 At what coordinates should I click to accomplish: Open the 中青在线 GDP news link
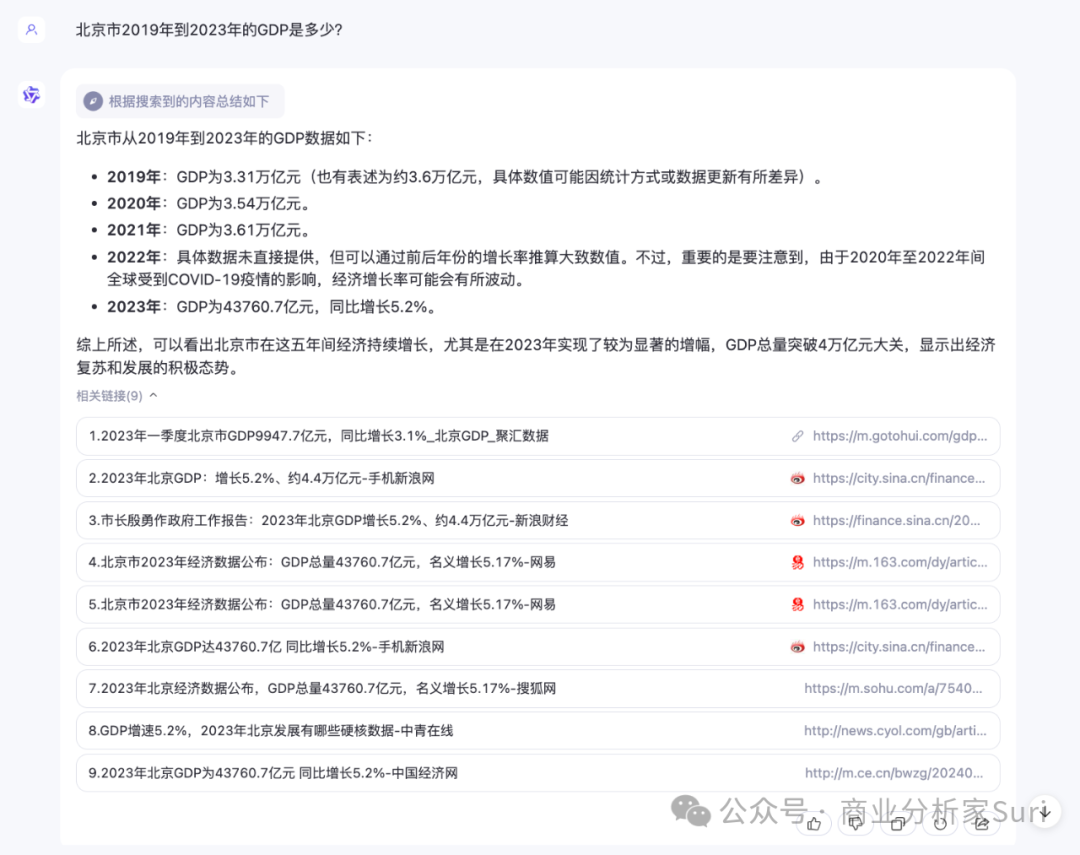(330, 730)
